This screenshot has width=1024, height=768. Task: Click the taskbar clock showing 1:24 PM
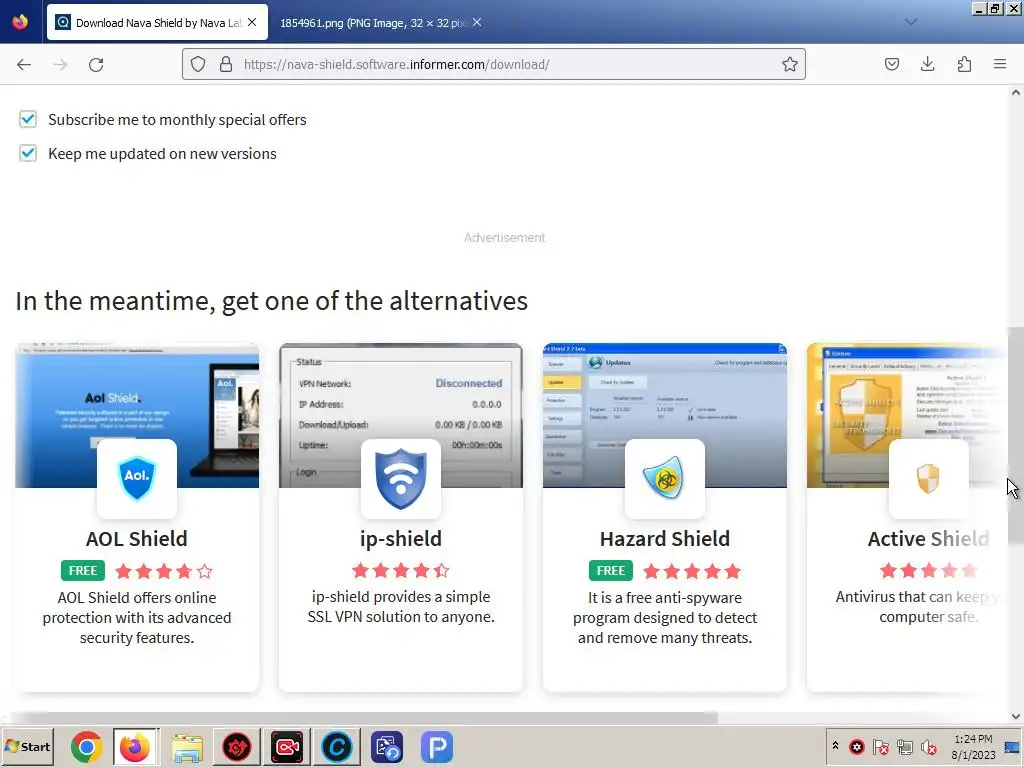click(973, 746)
